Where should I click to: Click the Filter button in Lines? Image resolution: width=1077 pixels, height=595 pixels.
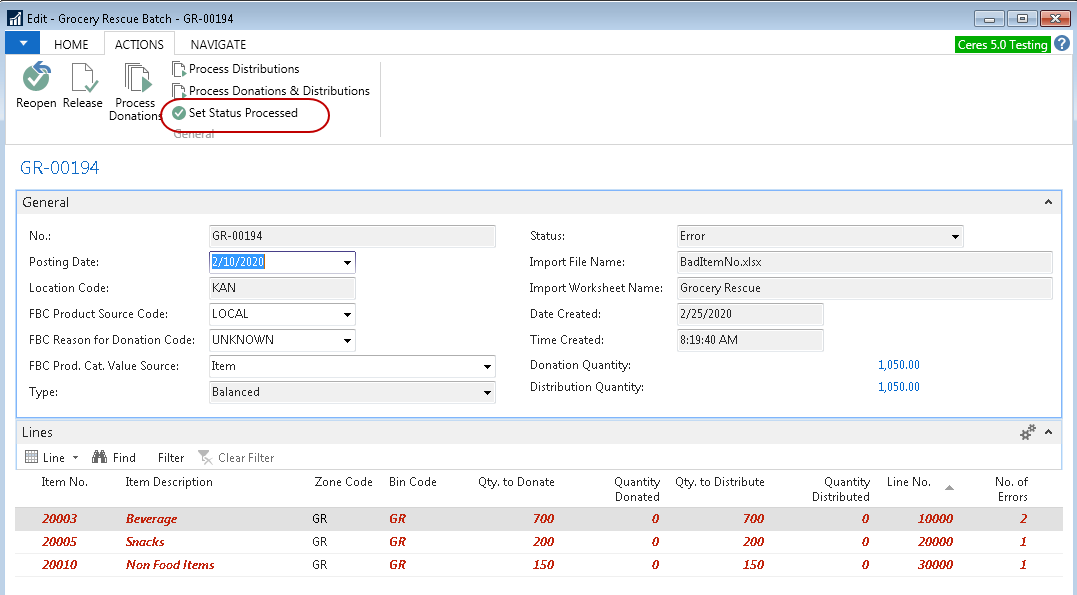[171, 458]
